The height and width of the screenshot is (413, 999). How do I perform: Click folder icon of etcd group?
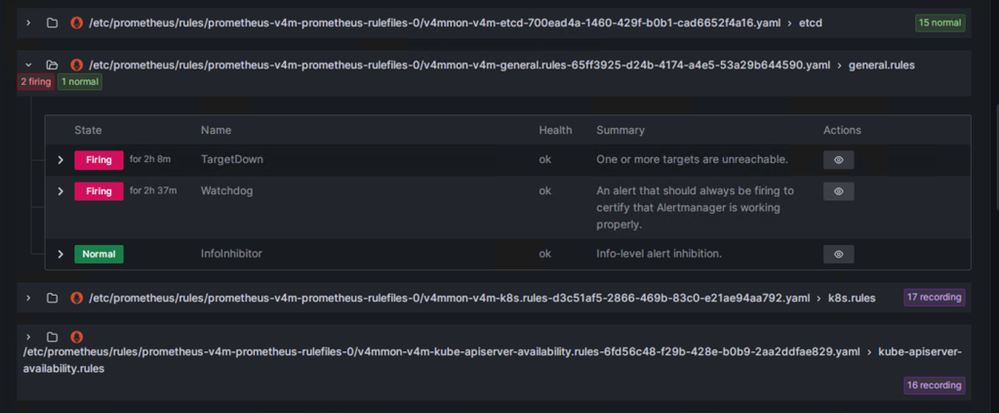coord(52,22)
